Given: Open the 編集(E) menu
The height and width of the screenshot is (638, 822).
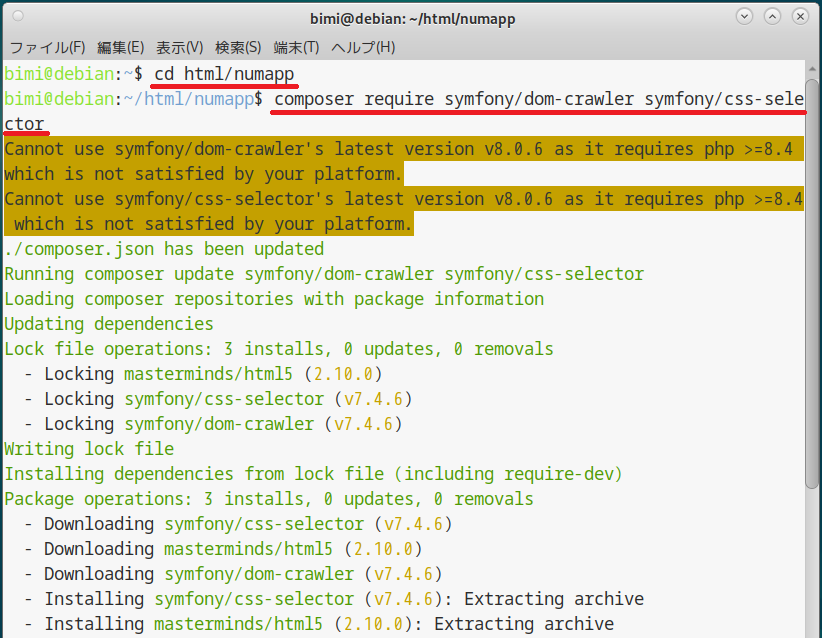Looking at the screenshot, I should pyautogui.click(x=120, y=47).
